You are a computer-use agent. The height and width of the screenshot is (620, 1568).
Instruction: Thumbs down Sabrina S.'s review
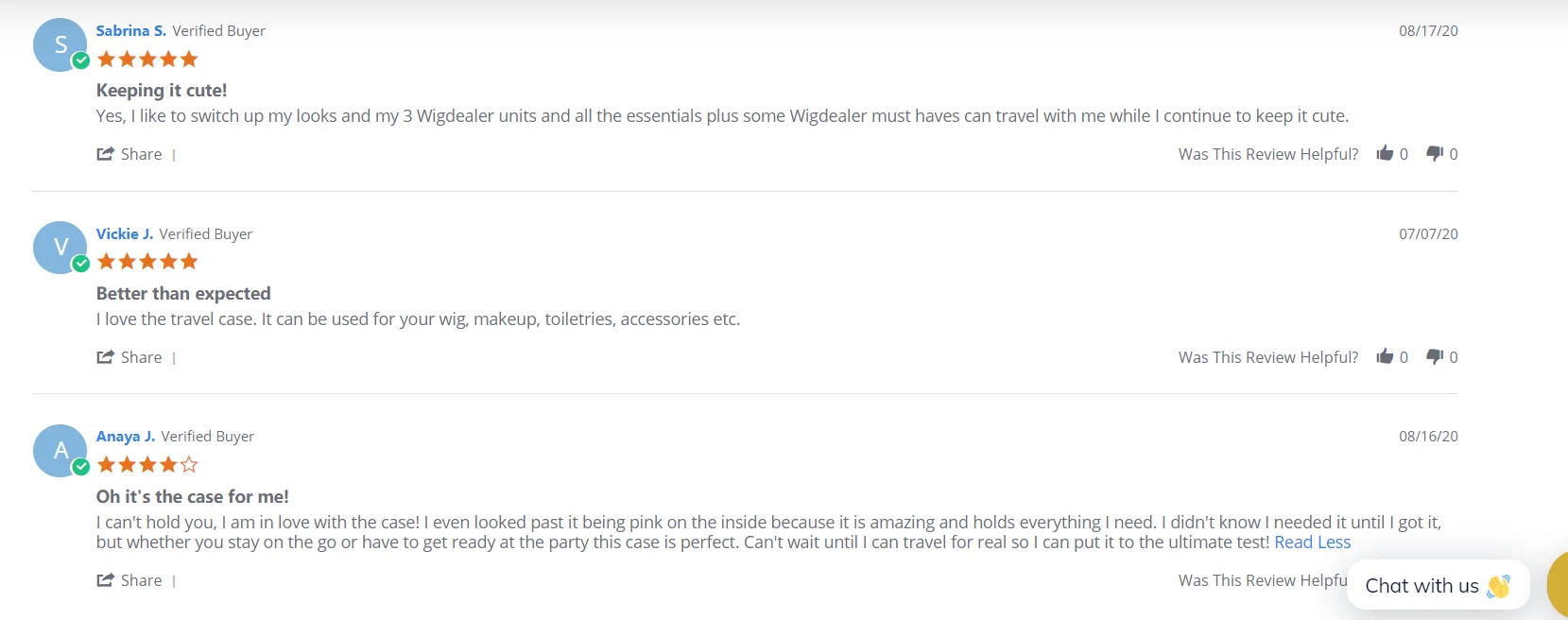1435,153
